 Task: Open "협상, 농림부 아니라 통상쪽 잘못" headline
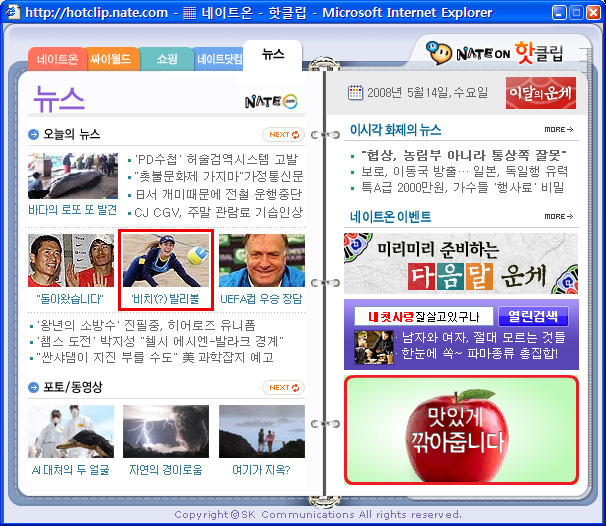(x=464, y=155)
